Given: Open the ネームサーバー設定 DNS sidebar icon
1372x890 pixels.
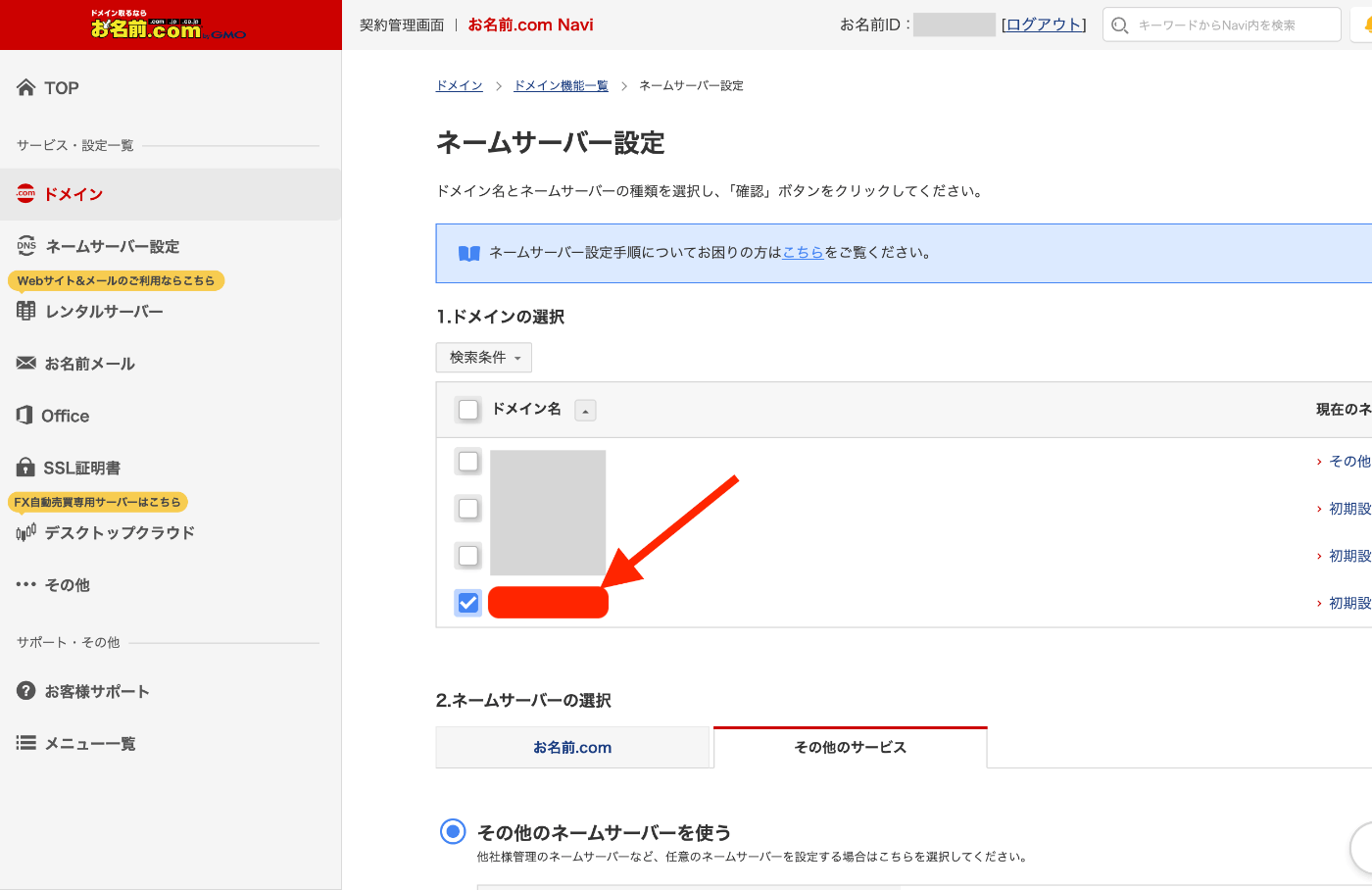Looking at the screenshot, I should [x=25, y=246].
